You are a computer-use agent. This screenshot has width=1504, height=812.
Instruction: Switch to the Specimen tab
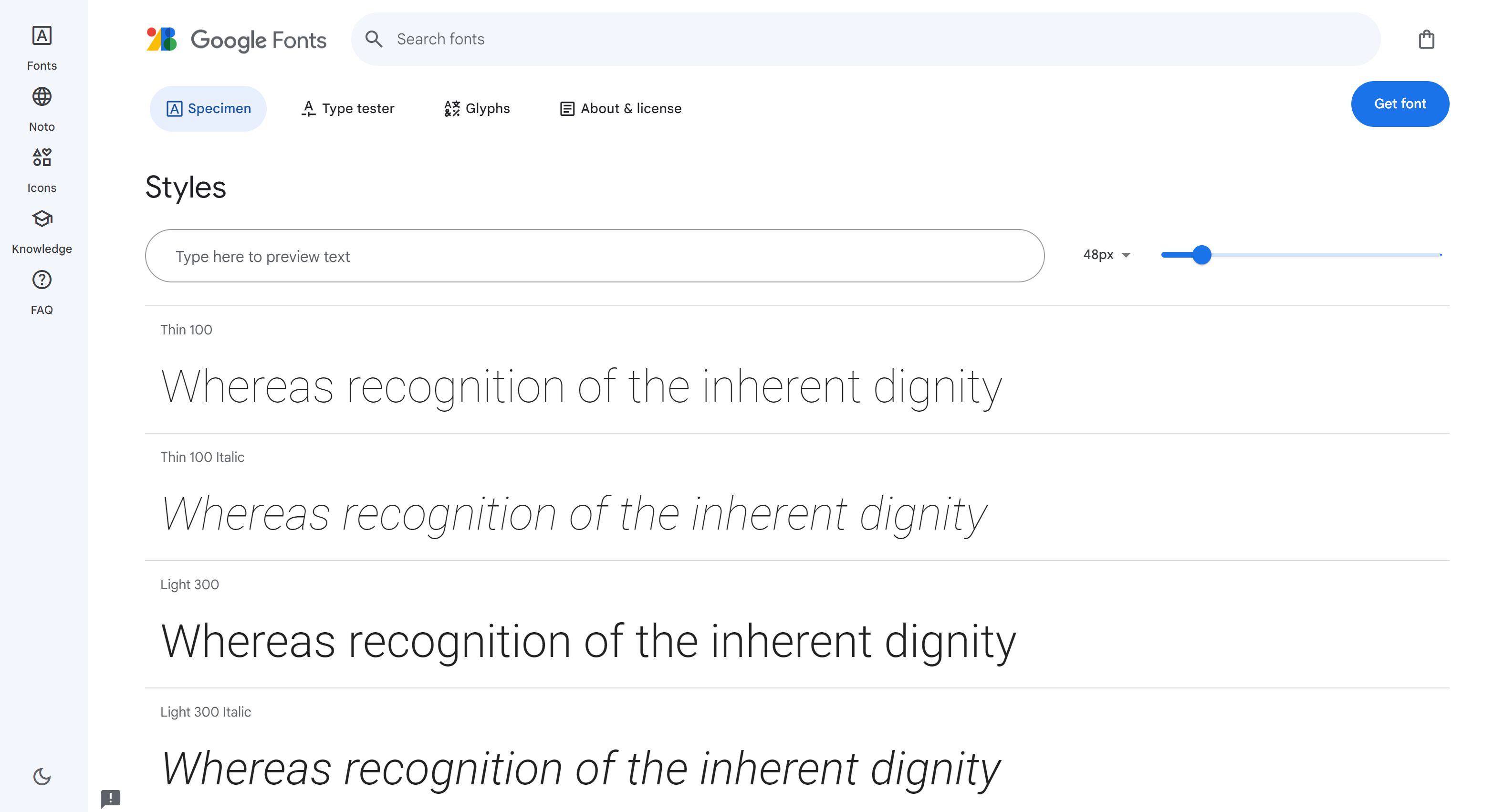208,109
